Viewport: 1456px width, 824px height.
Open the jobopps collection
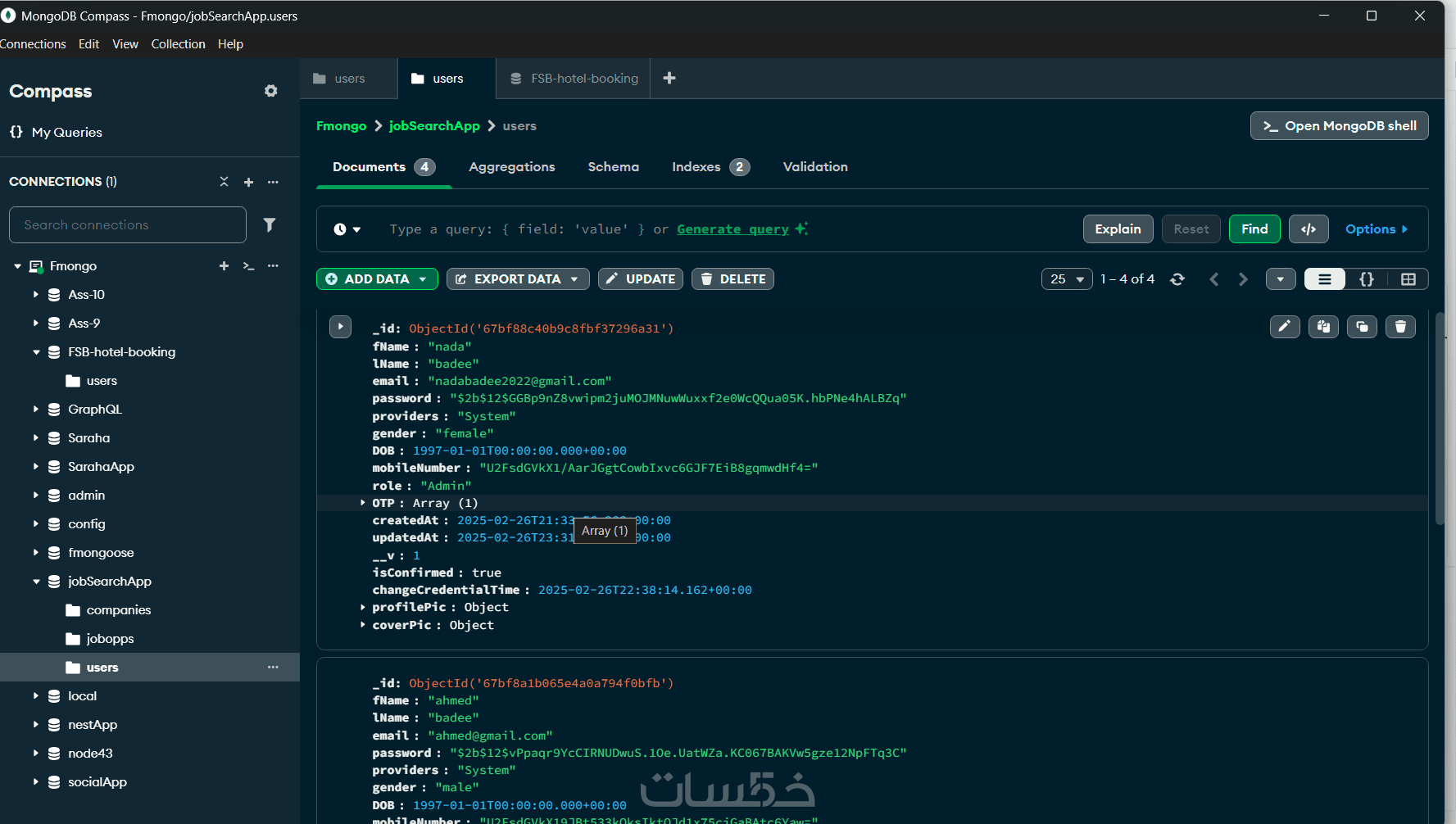pos(110,639)
